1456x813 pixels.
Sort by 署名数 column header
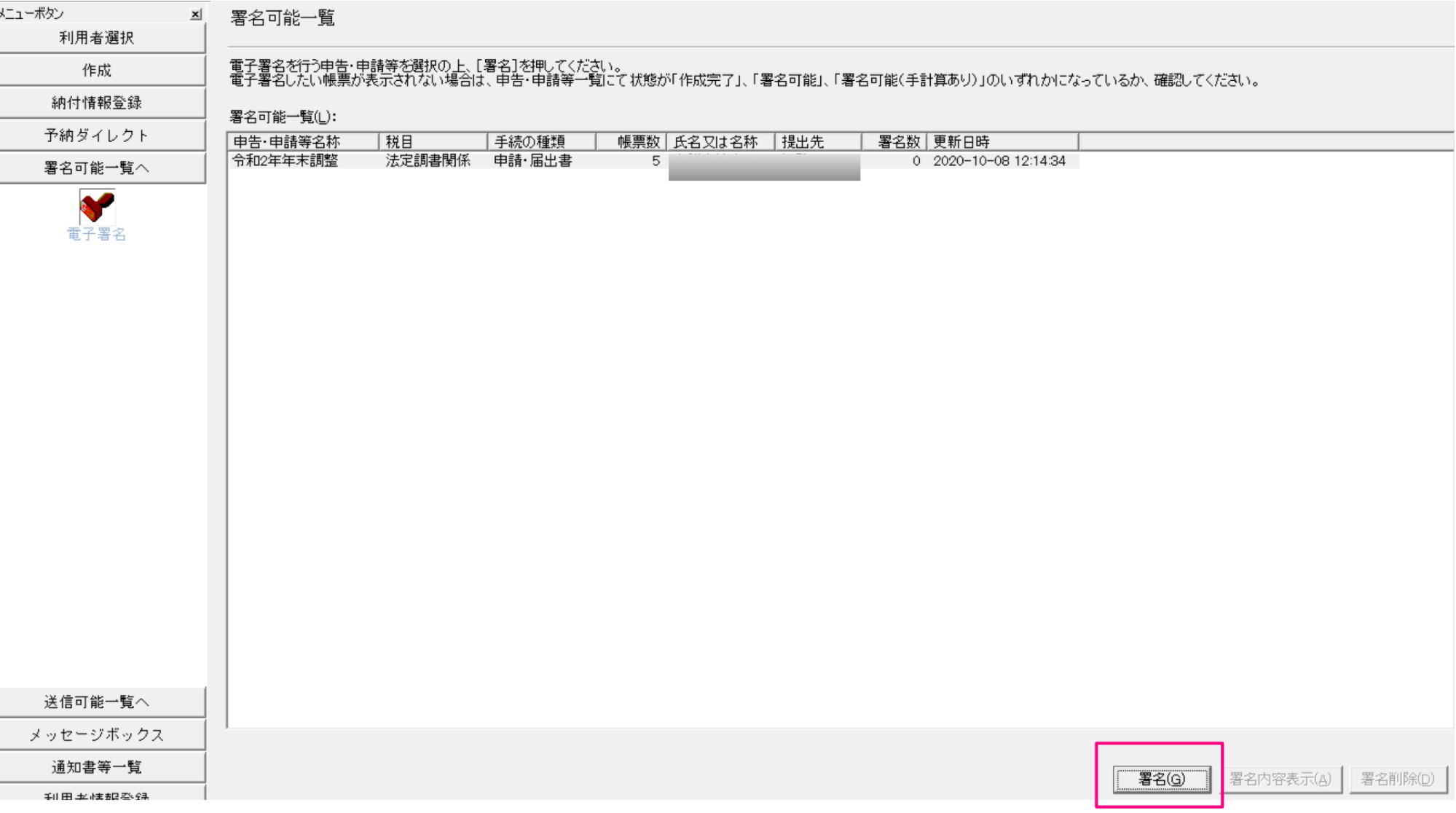[894, 142]
